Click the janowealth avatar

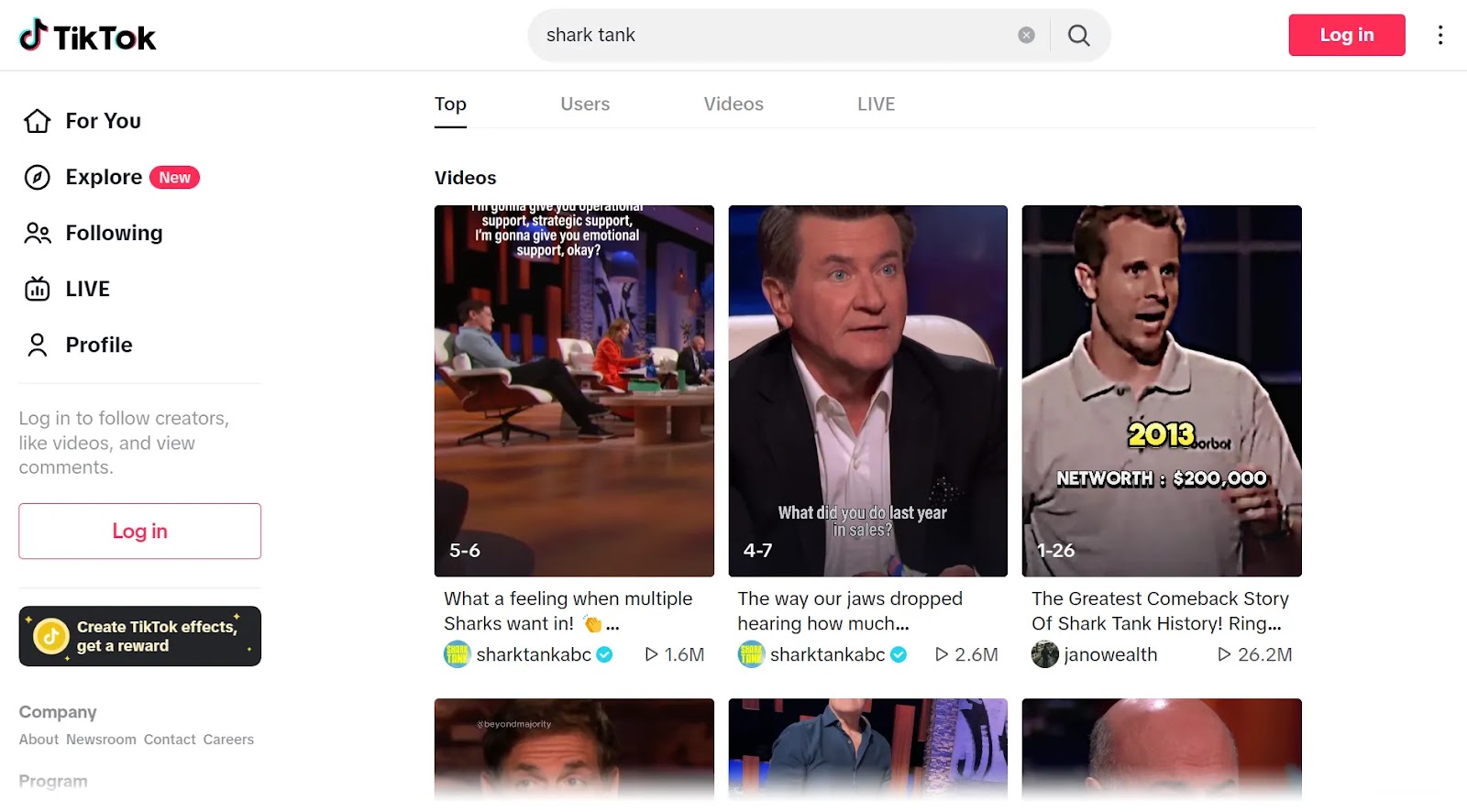pyautogui.click(x=1045, y=654)
